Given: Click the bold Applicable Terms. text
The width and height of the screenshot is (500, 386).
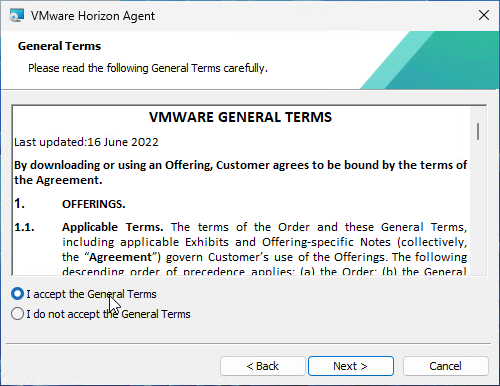Looking at the screenshot, I should click(x=112, y=227).
